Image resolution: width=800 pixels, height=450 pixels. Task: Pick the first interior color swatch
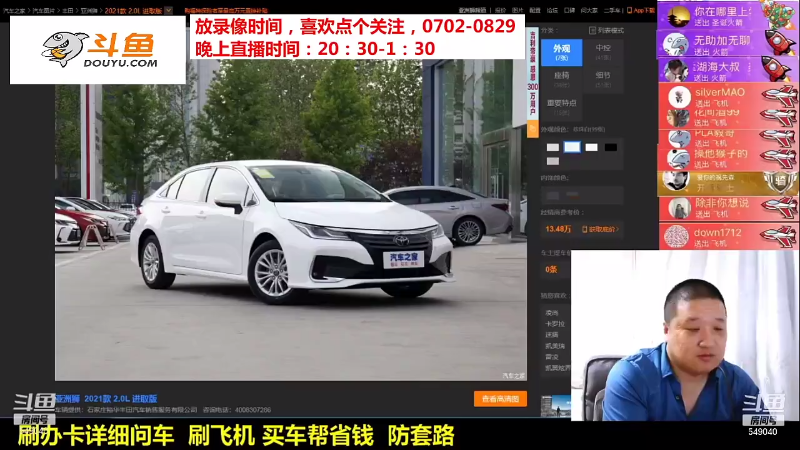[553, 195]
